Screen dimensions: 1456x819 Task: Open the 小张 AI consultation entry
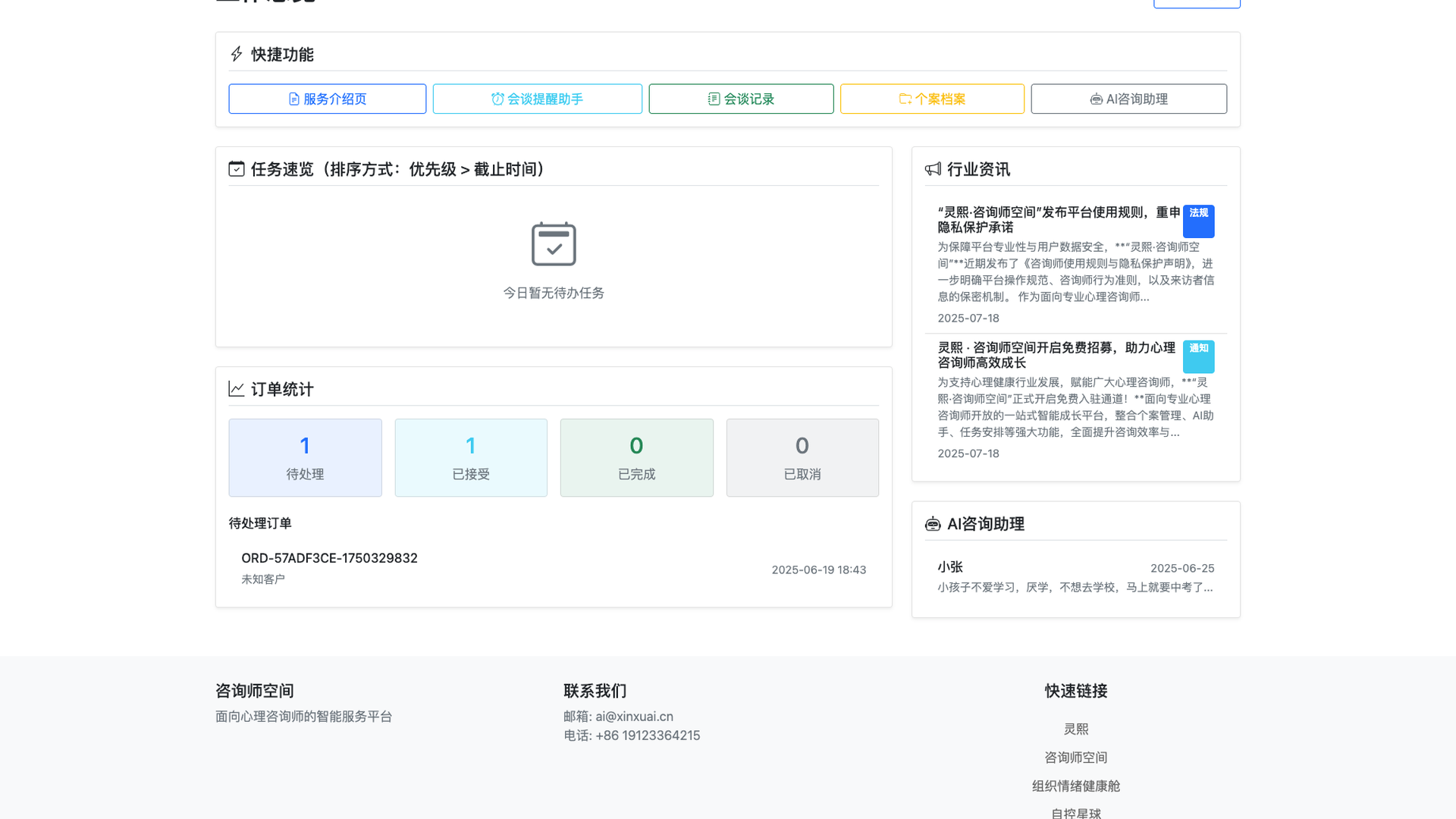pyautogui.click(x=1075, y=577)
